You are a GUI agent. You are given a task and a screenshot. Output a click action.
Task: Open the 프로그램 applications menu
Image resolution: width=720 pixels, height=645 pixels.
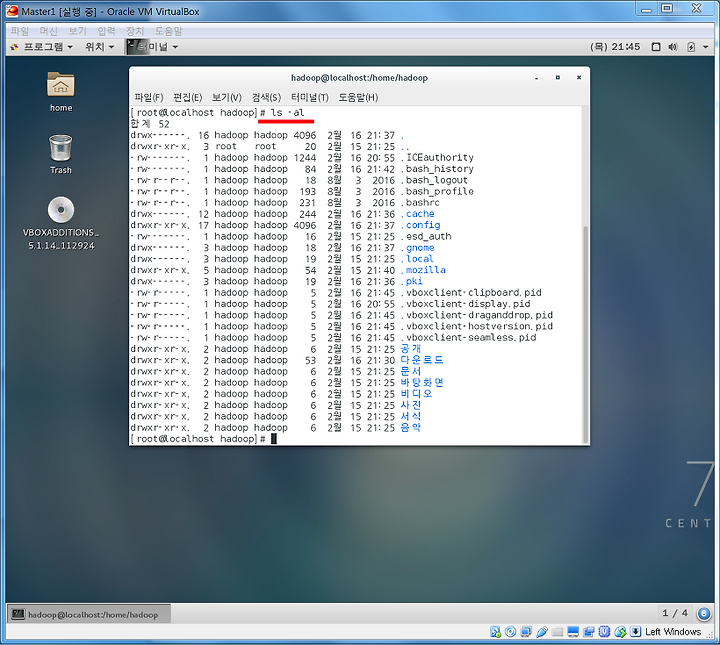[x=41, y=47]
